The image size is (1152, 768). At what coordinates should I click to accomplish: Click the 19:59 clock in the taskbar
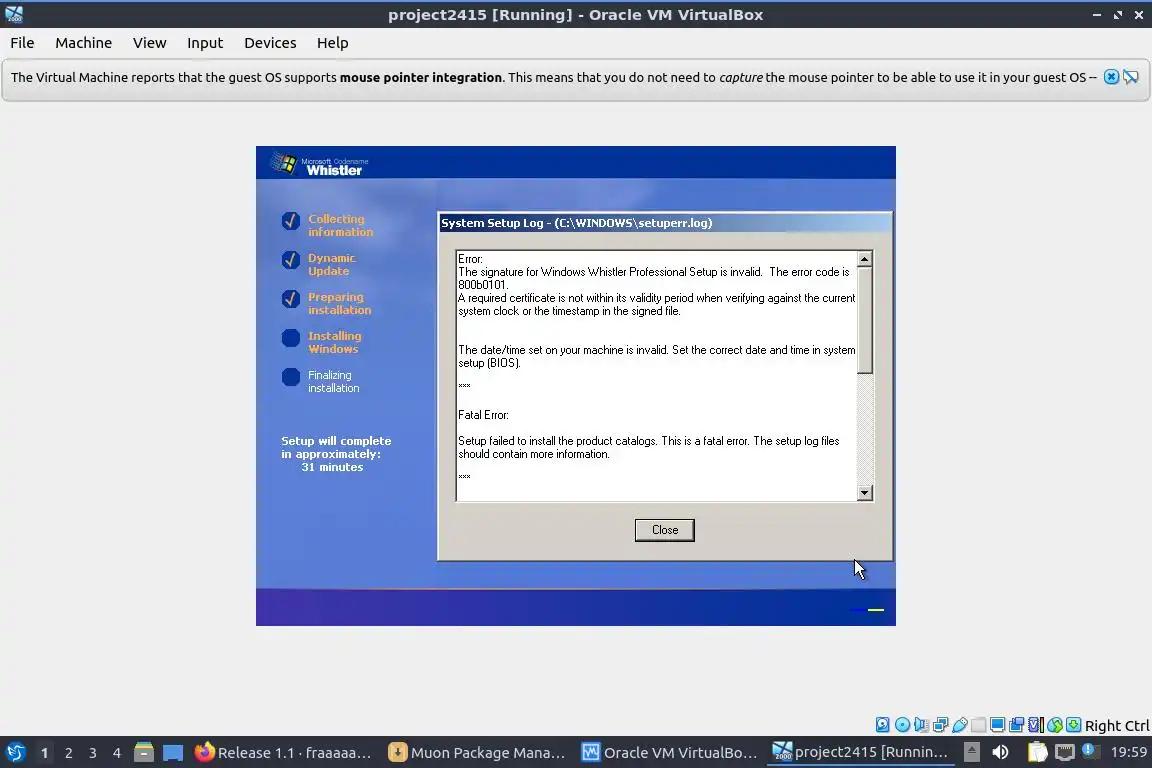coord(1128,752)
